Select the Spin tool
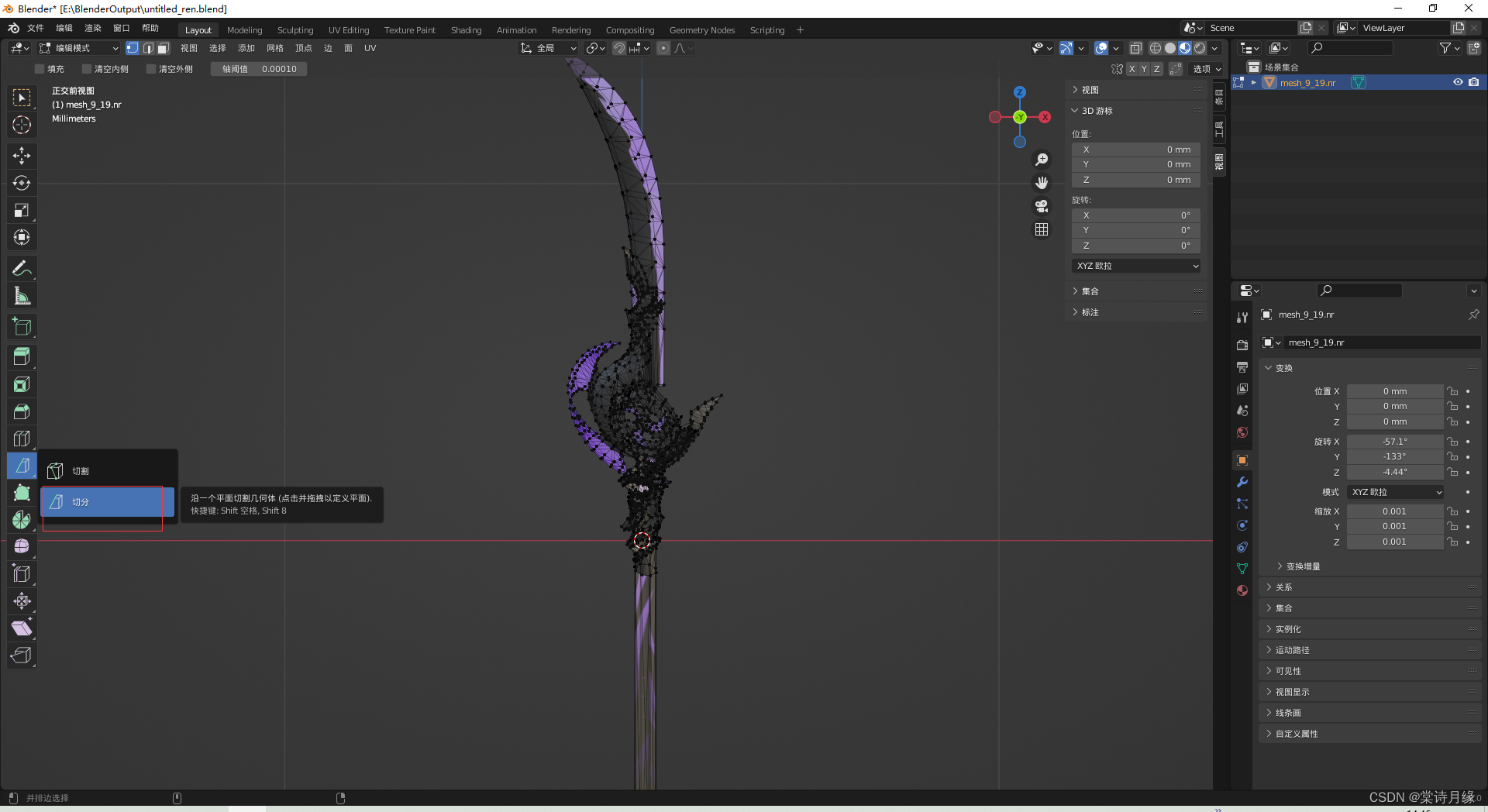The image size is (1488, 812). (x=22, y=520)
